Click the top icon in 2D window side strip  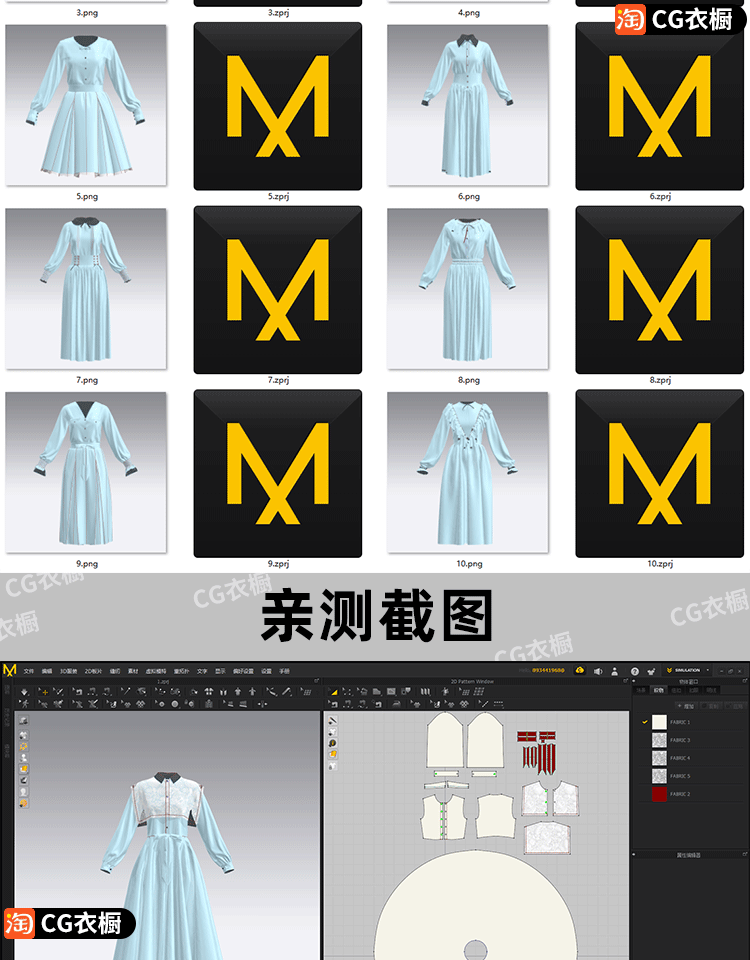333,720
